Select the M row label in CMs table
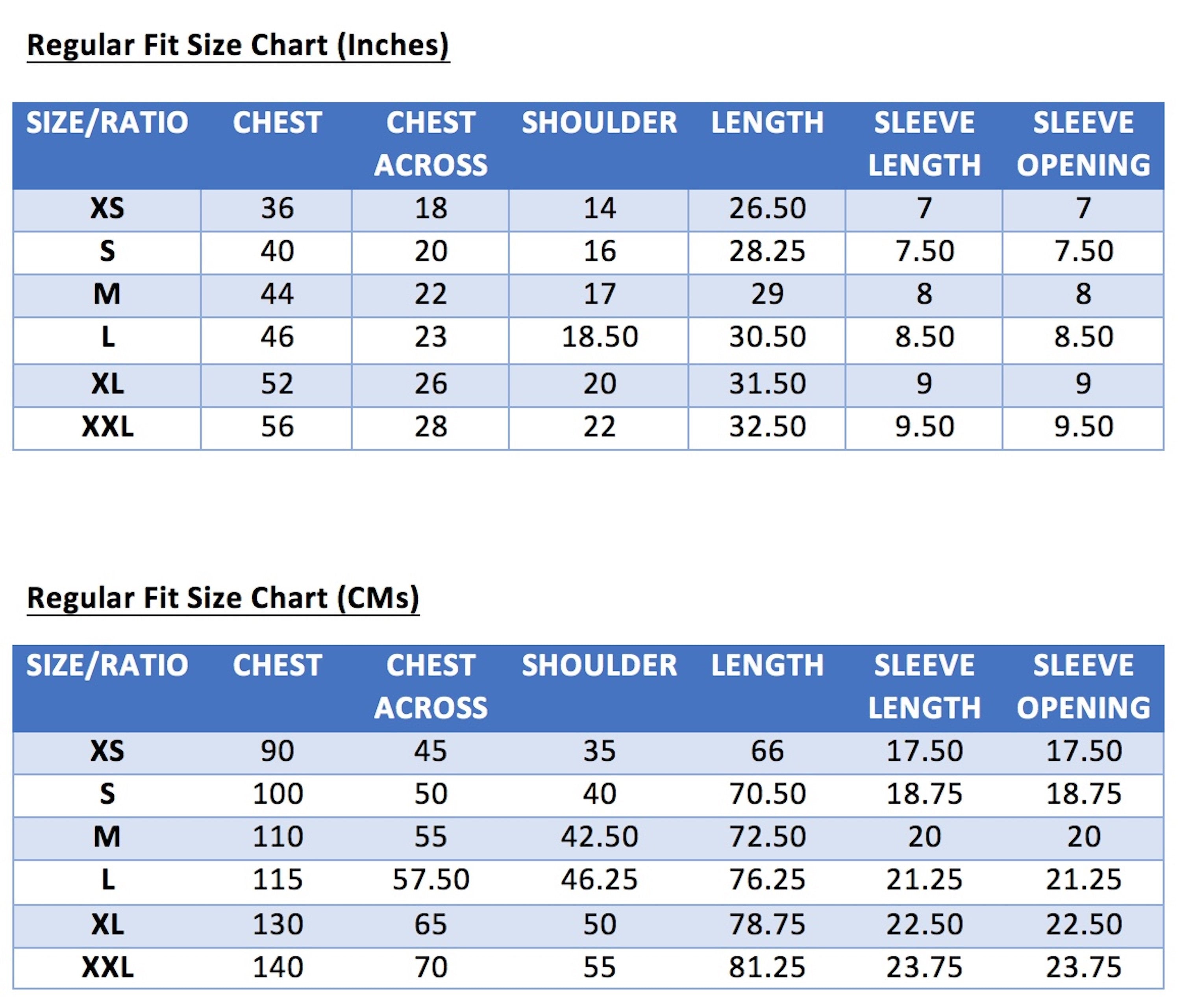The width and height of the screenshot is (1181, 1008). coord(107,836)
